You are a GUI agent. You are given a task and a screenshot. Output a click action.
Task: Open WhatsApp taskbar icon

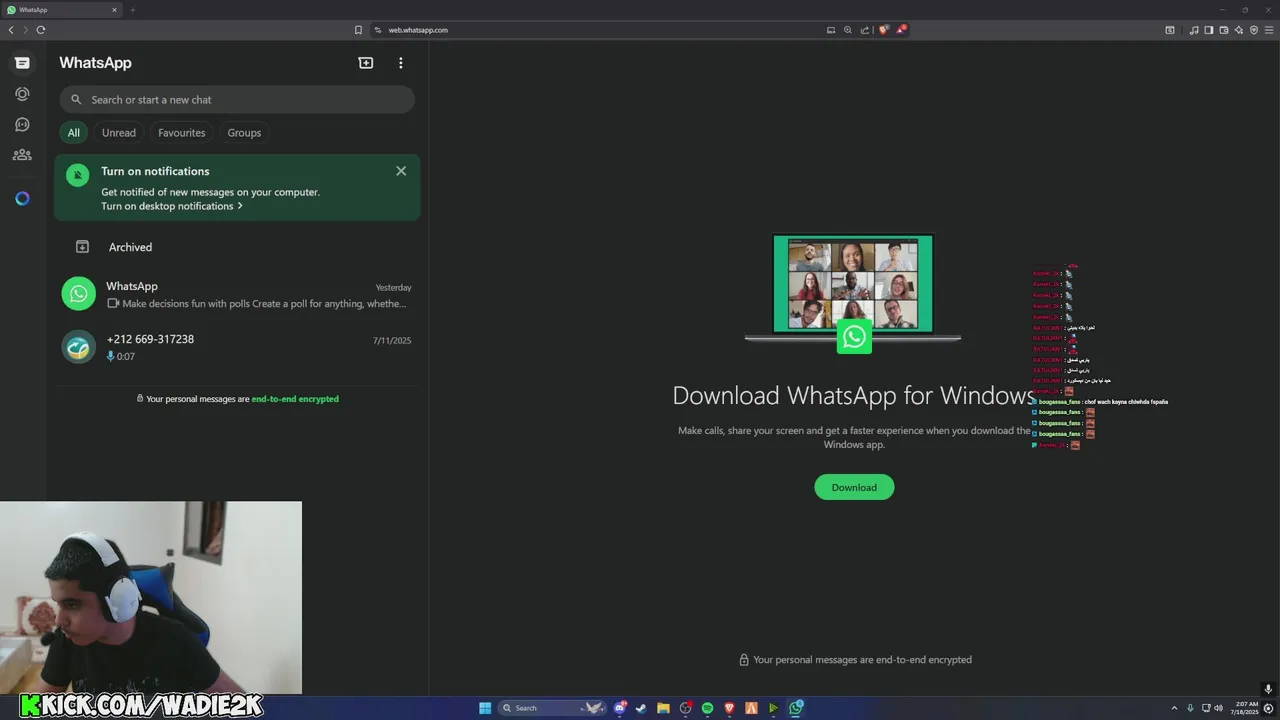click(796, 708)
